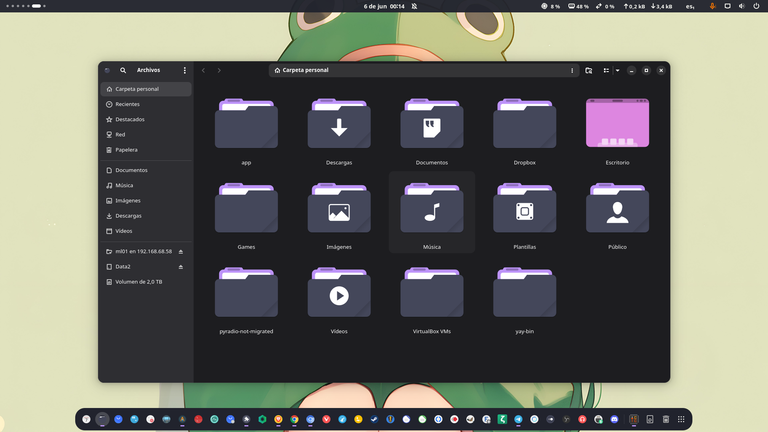768x432 pixels.
Task: Launch Discord from the dock
Action: pyautogui.click(x=614, y=419)
